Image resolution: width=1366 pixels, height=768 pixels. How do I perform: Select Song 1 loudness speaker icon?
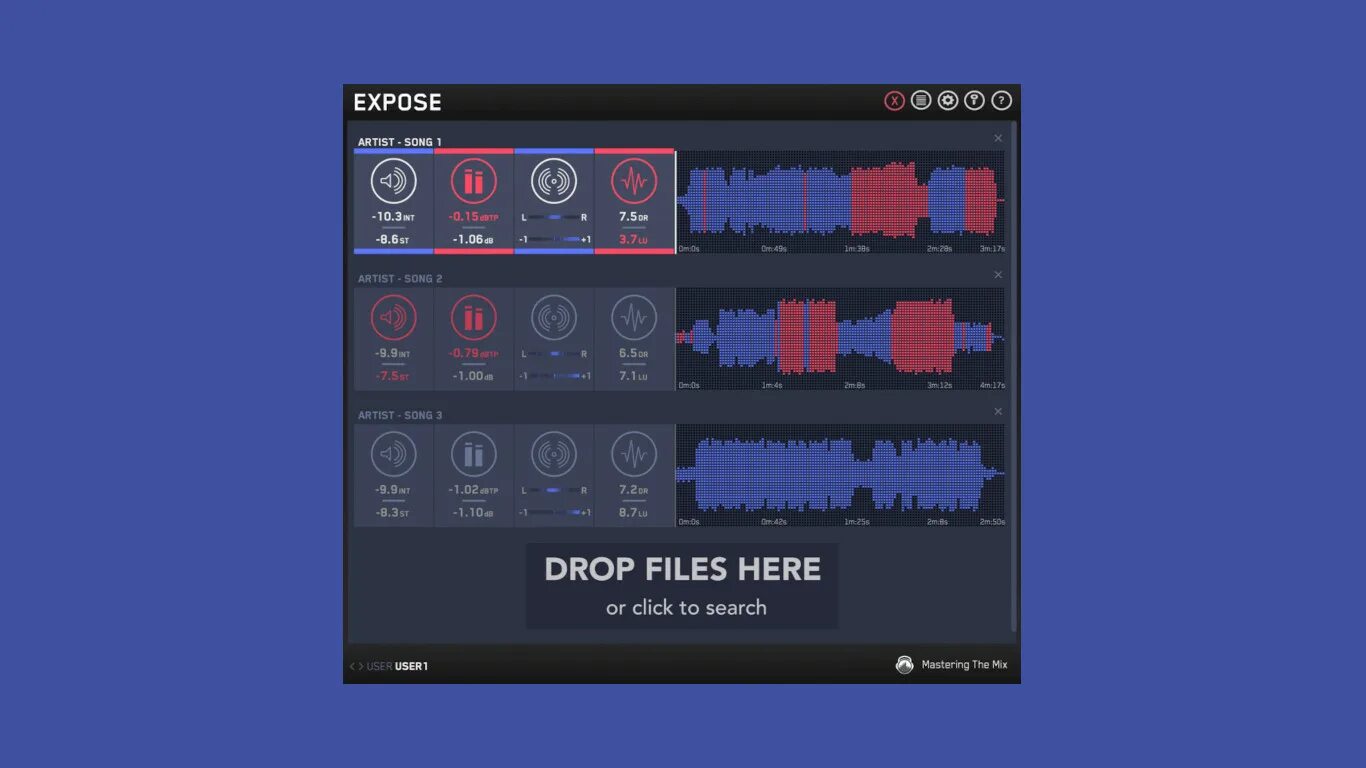393,181
